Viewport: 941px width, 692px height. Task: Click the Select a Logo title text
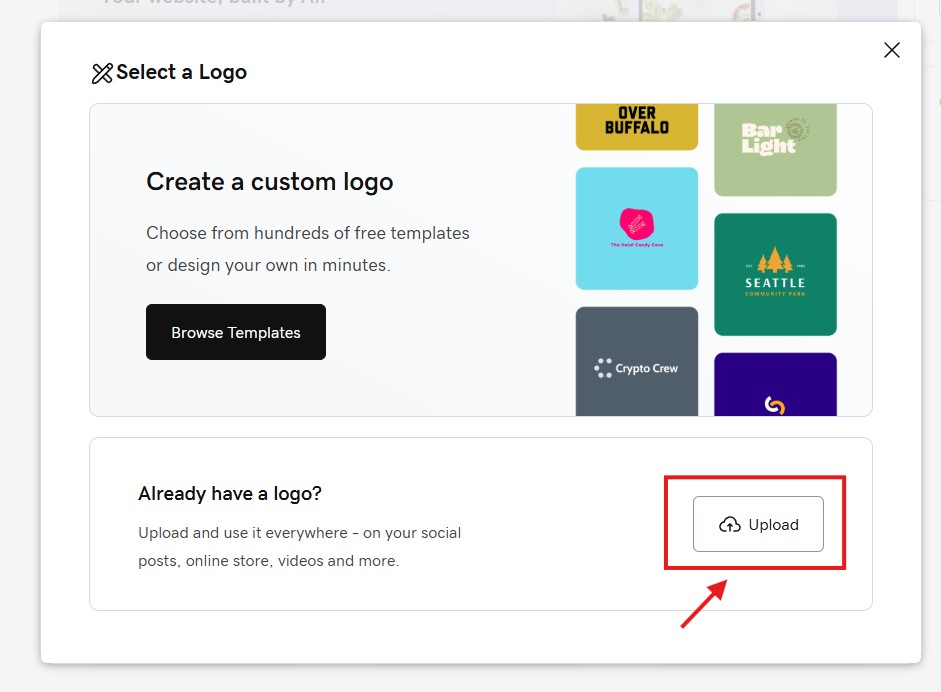click(x=181, y=73)
